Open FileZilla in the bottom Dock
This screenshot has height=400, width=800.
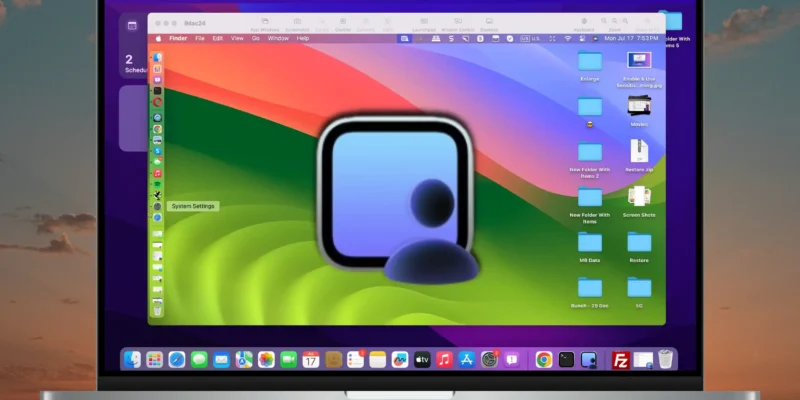coord(621,360)
